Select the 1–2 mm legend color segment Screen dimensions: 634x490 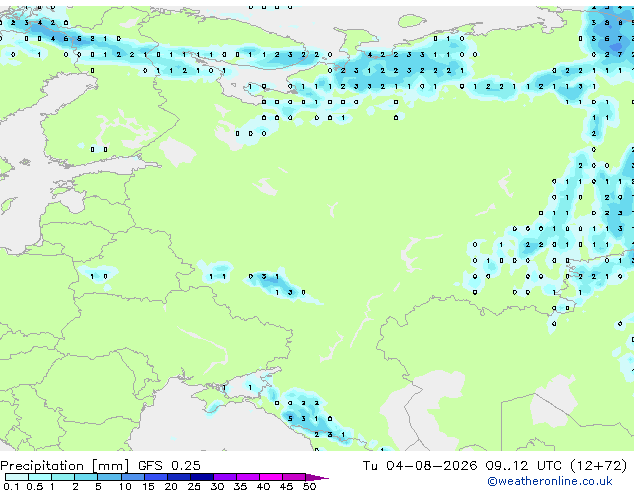coord(63,477)
